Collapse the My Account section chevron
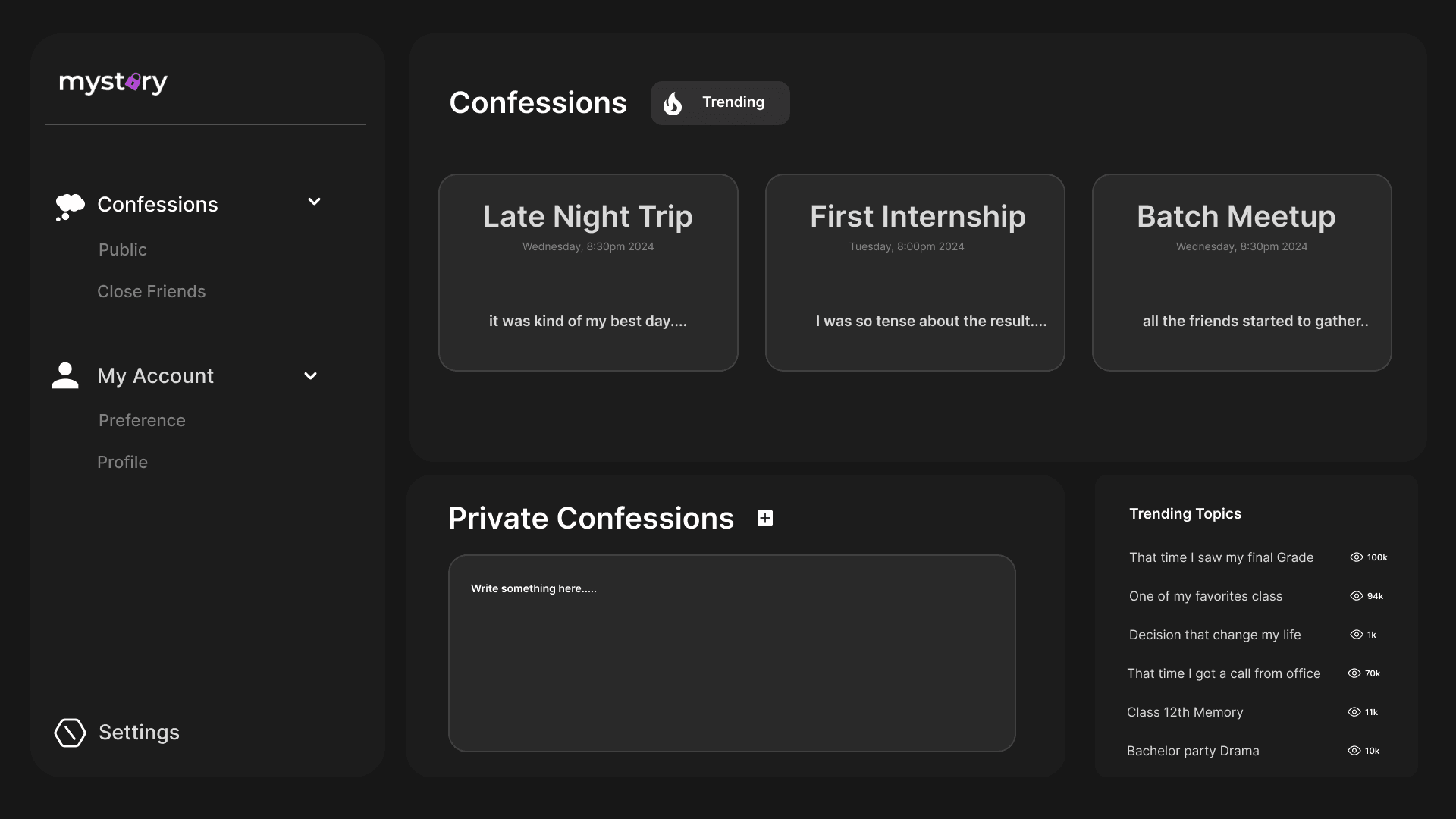1456x819 pixels. pyautogui.click(x=310, y=376)
